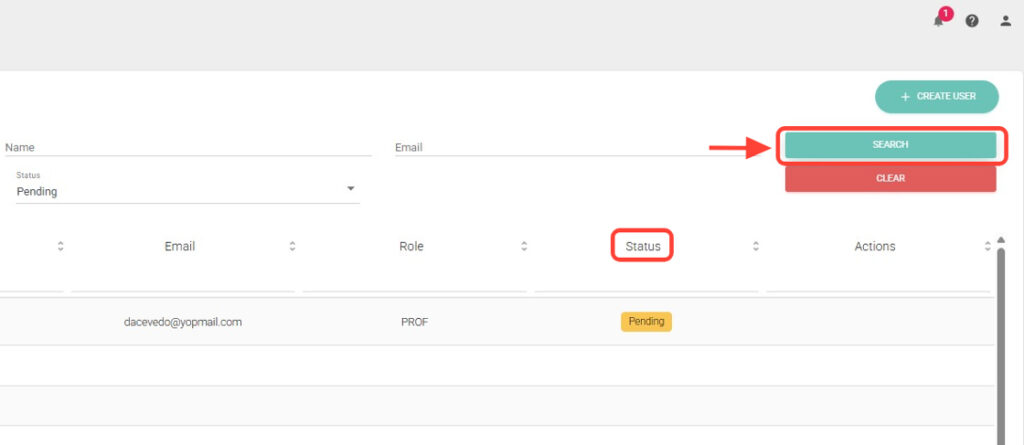The image size is (1024, 445).
Task: Click the Create User button
Action: click(936, 97)
